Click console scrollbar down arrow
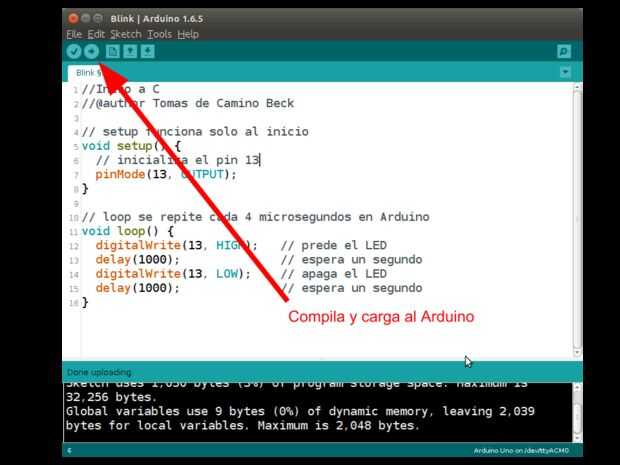The width and height of the screenshot is (620, 465). 577,438
